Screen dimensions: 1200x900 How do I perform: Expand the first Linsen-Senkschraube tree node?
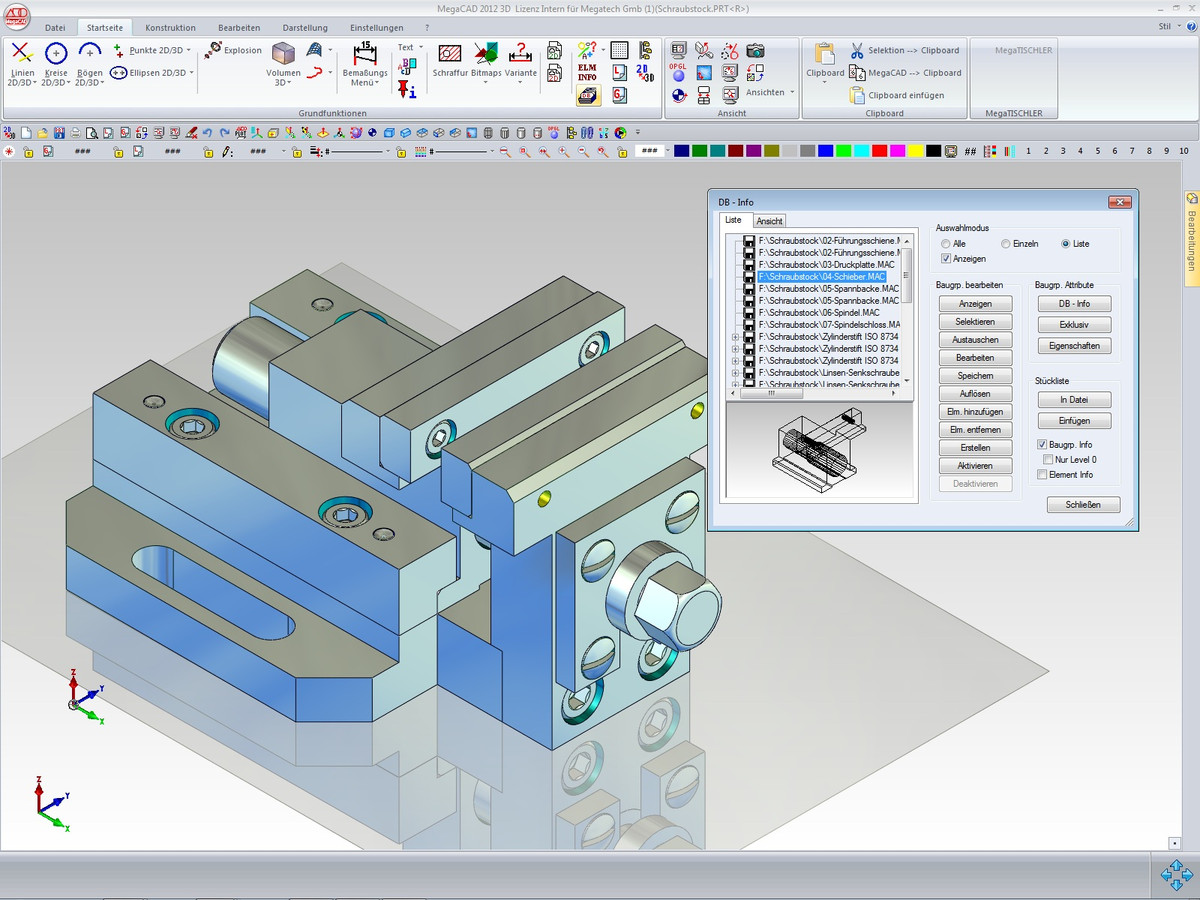pos(735,372)
